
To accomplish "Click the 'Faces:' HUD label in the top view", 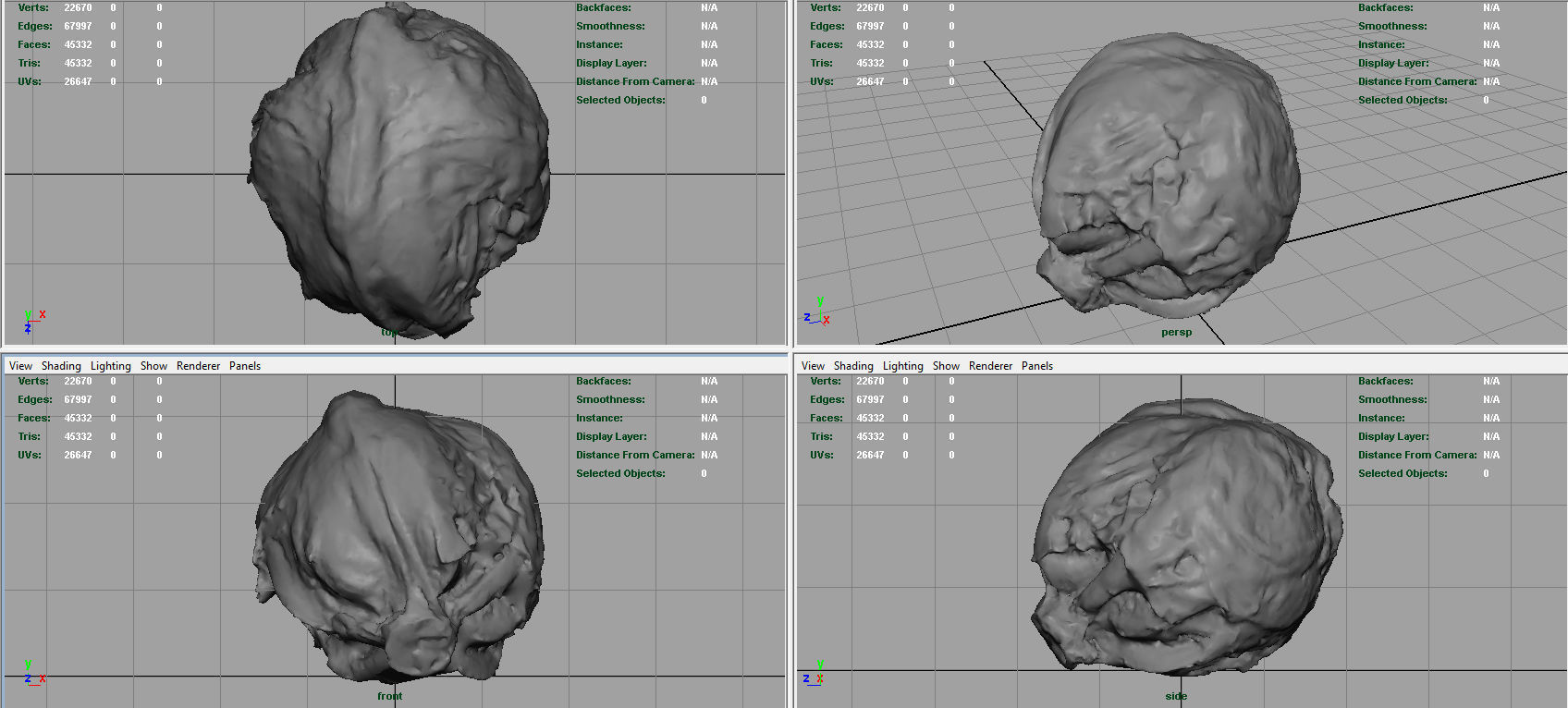I will 34,44.
